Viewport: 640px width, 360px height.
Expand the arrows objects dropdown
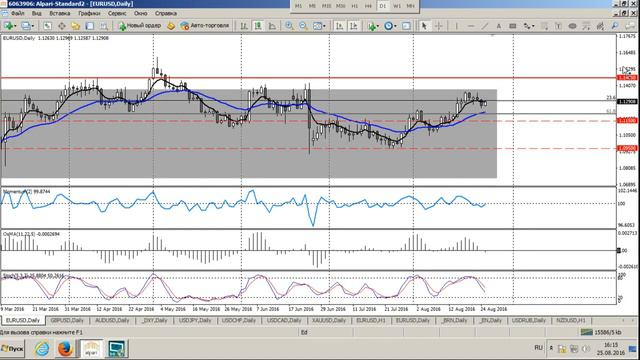click(533, 26)
